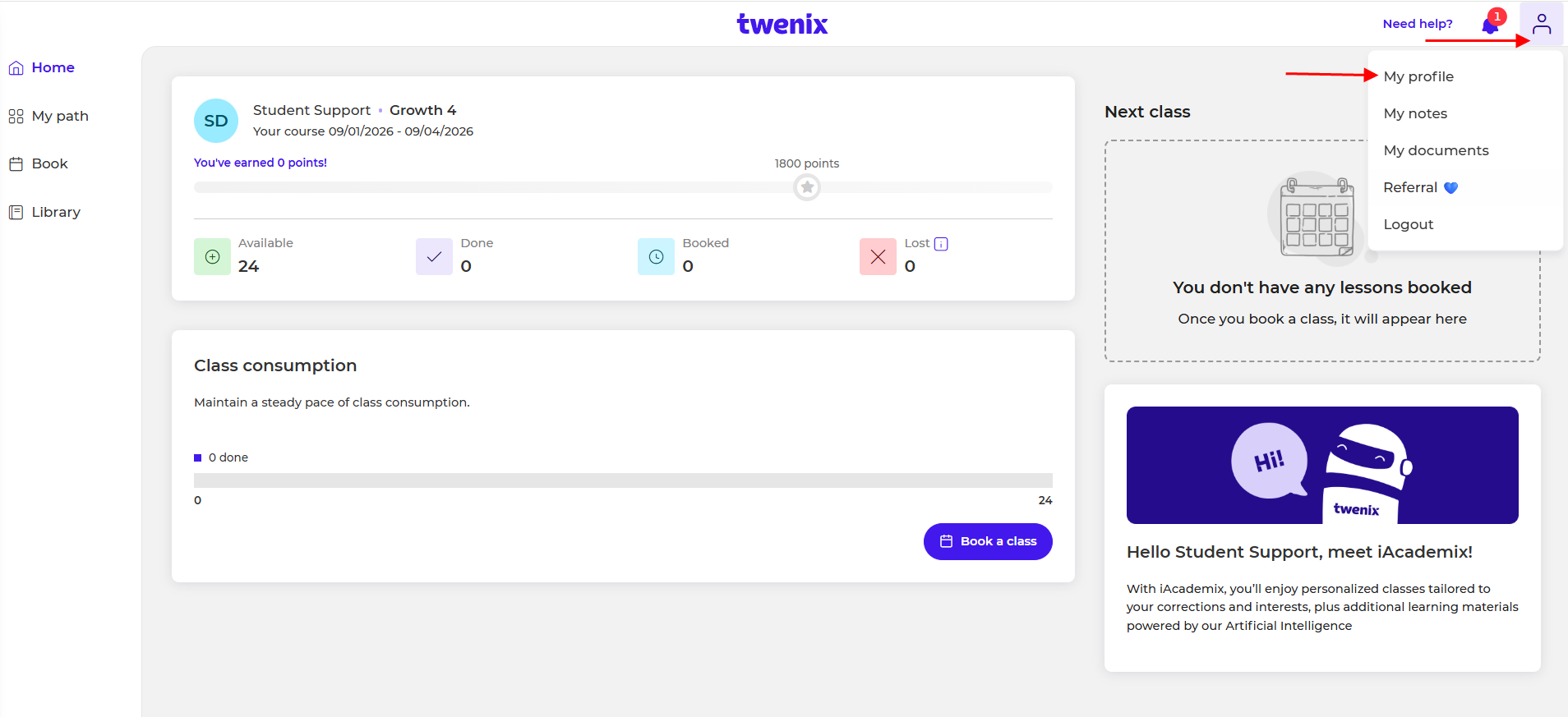This screenshot has width=1568, height=717.
Task: Click the star points milestone marker
Action: click(x=807, y=187)
